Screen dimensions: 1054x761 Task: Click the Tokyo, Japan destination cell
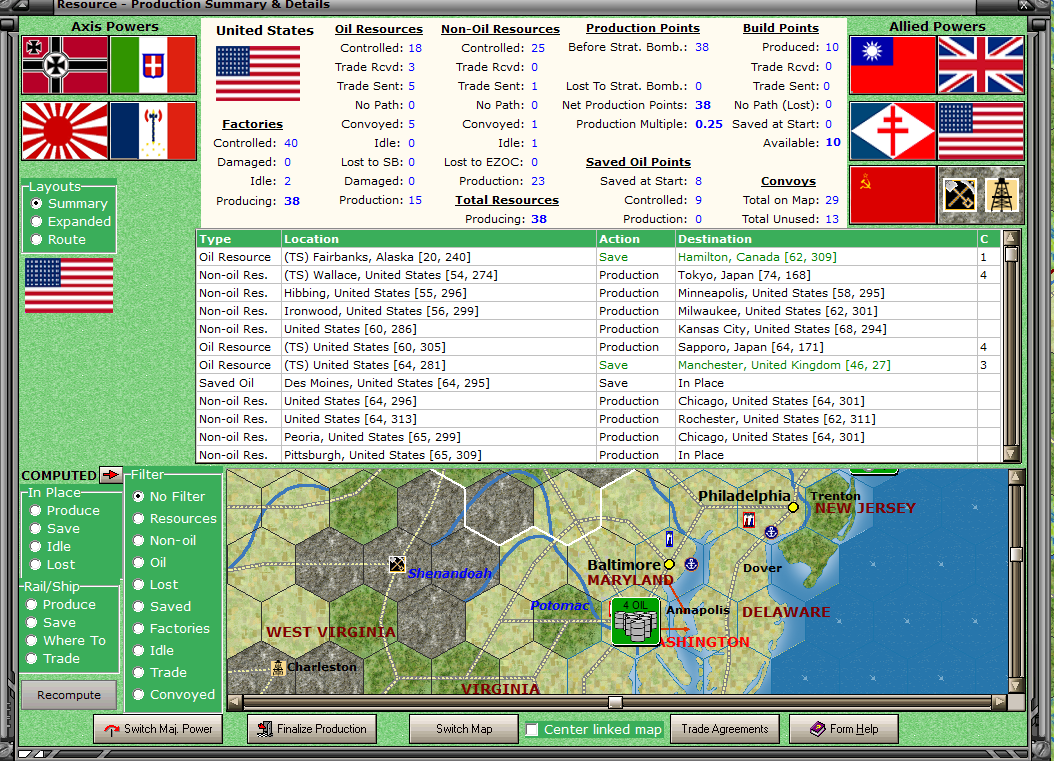point(826,275)
